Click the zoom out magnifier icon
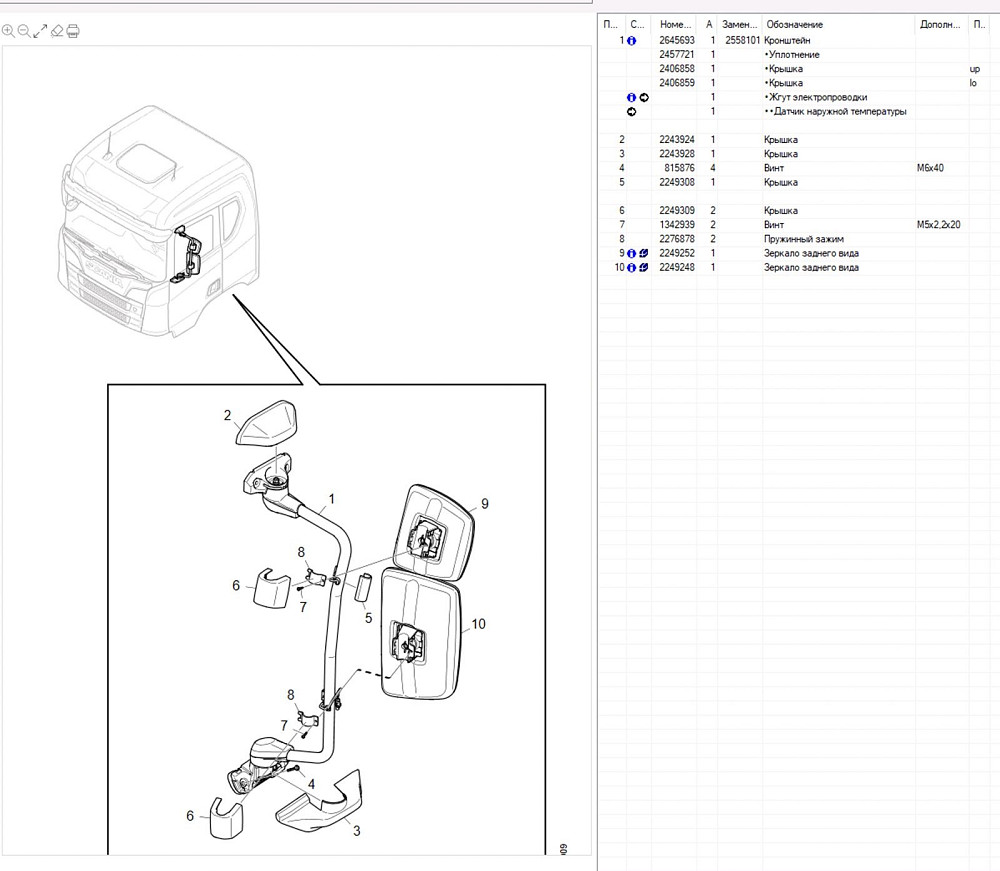 pos(24,31)
